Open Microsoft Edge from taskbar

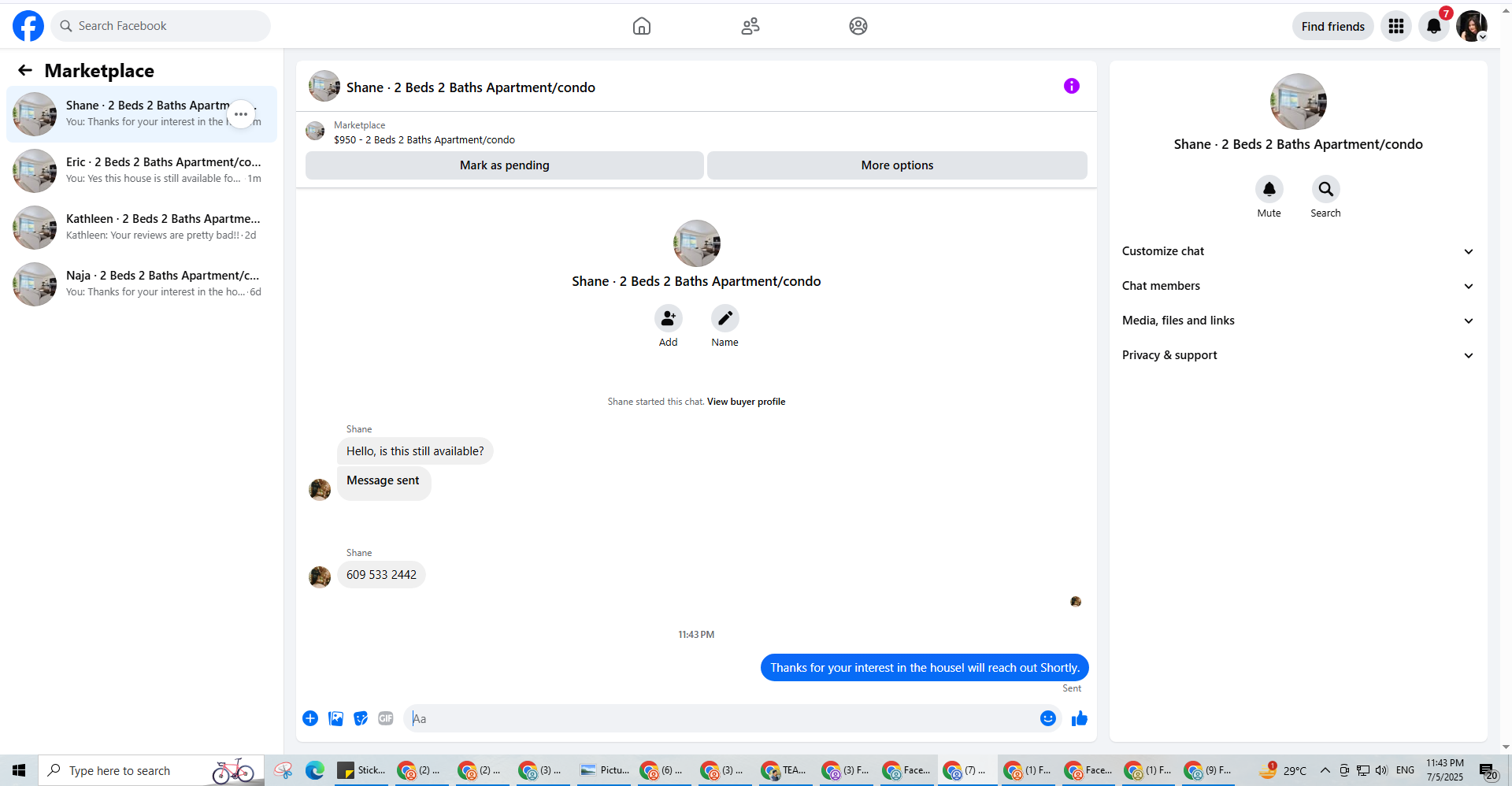(x=315, y=770)
